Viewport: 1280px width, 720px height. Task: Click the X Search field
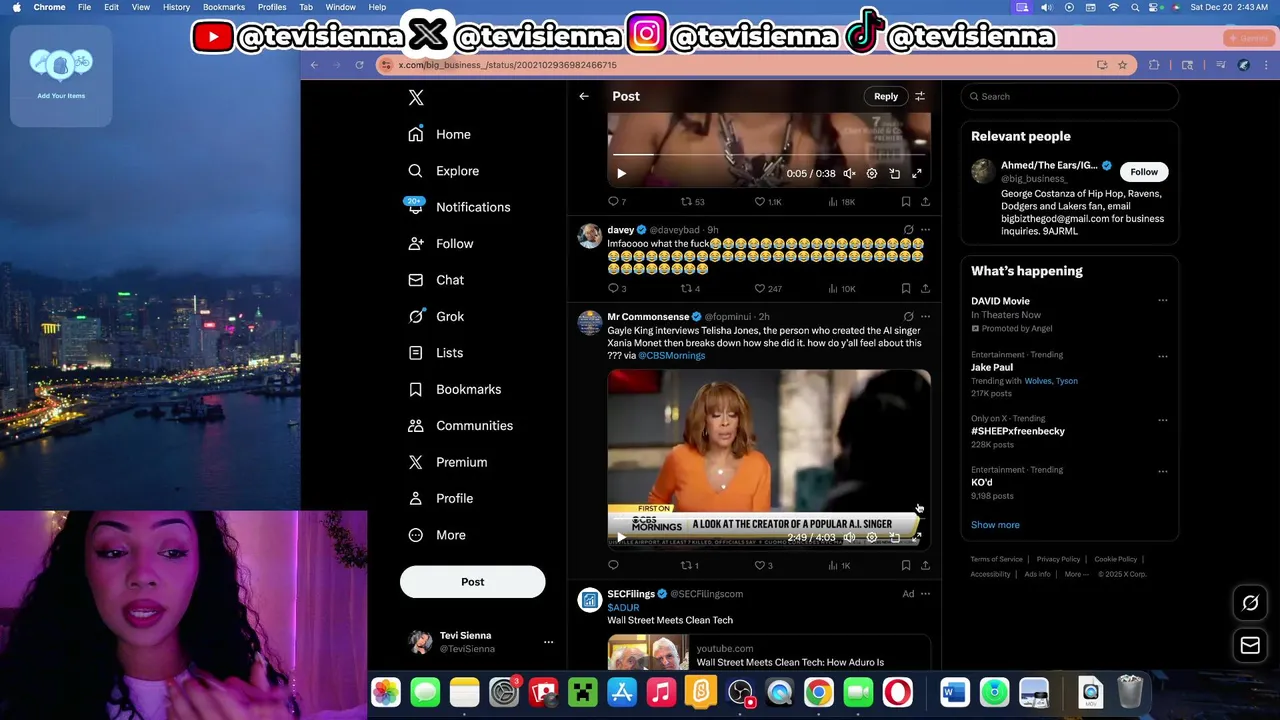tap(1070, 96)
